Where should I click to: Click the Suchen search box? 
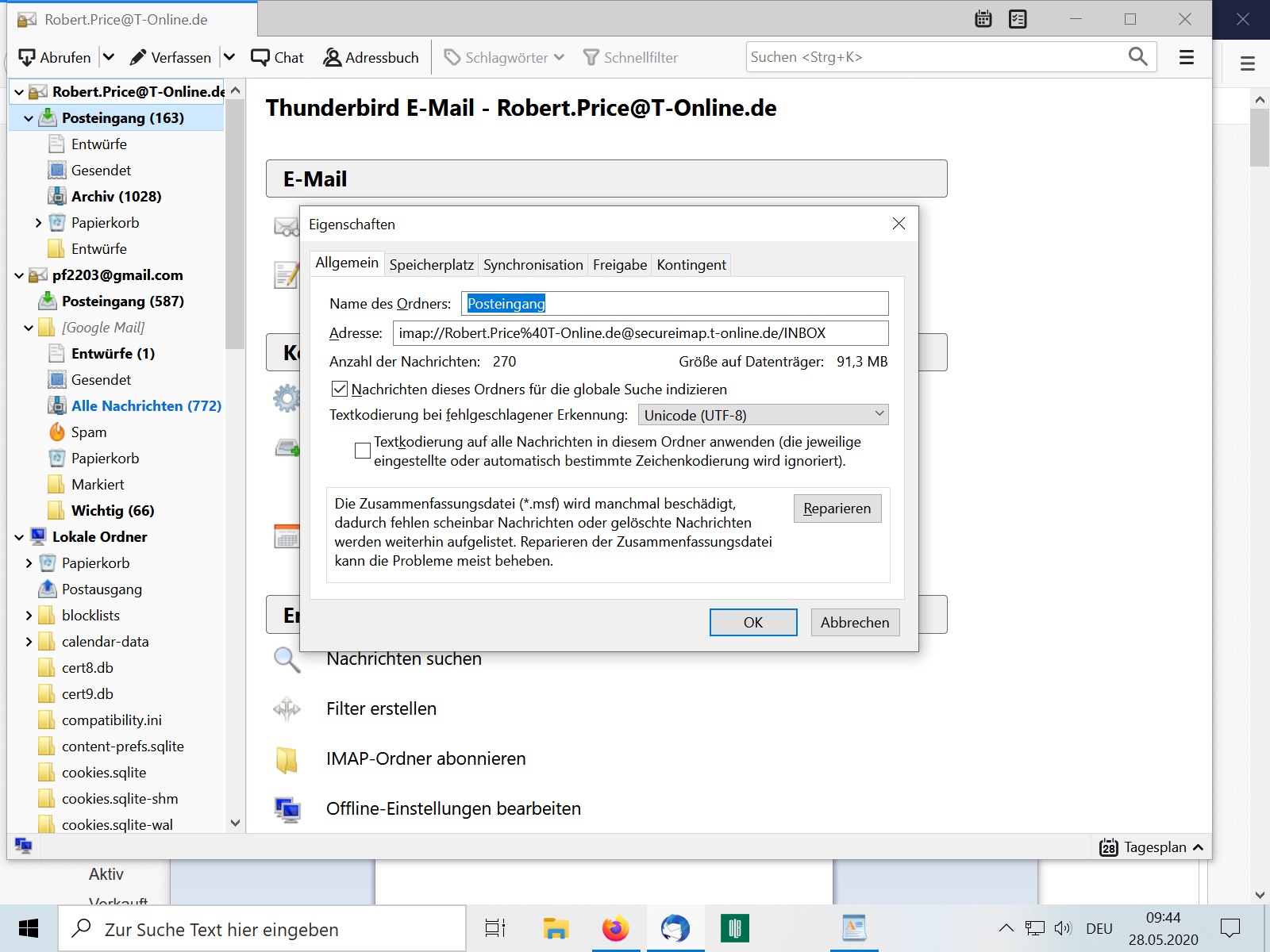coord(937,57)
